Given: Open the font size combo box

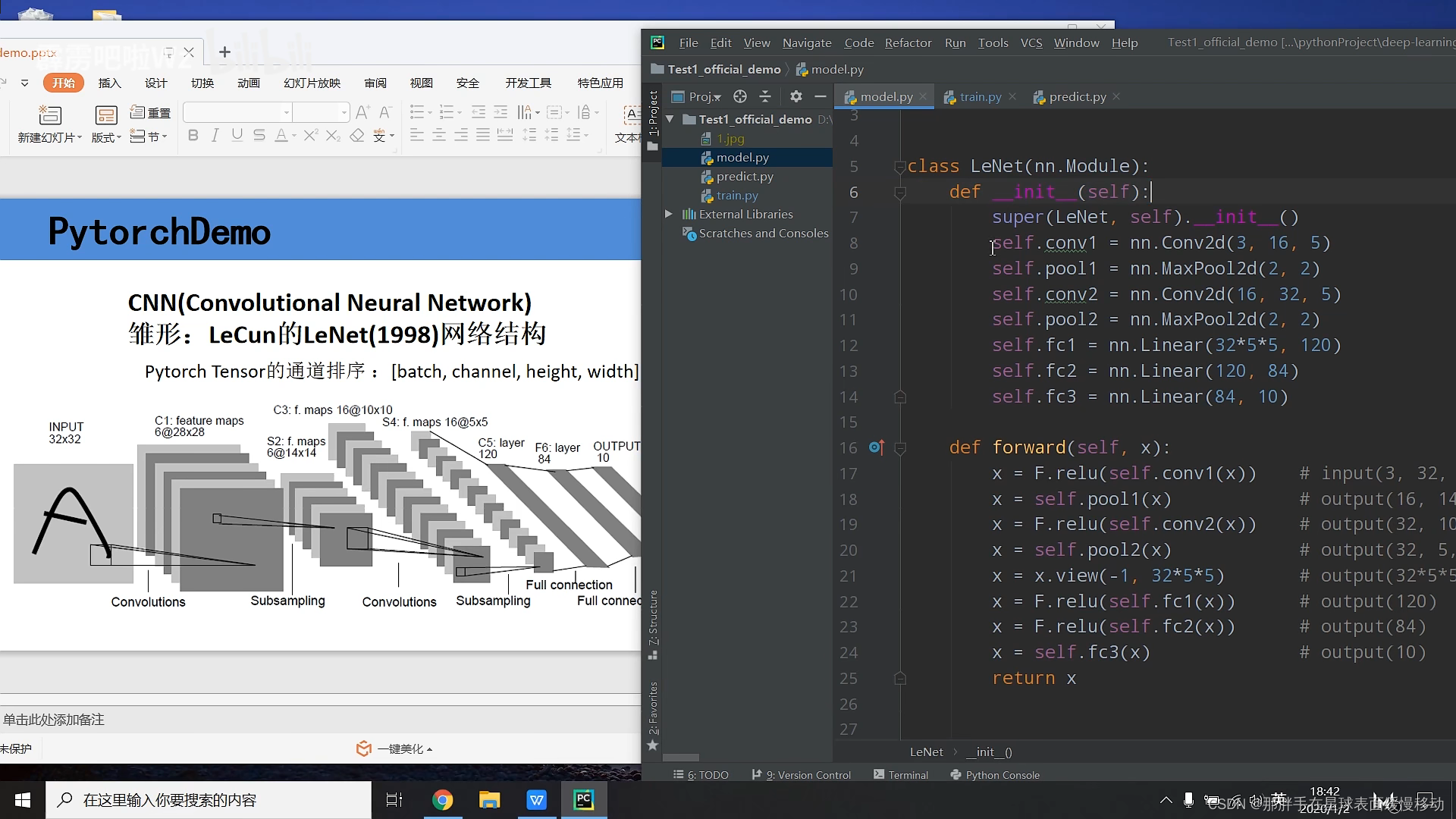Looking at the screenshot, I should (321, 113).
